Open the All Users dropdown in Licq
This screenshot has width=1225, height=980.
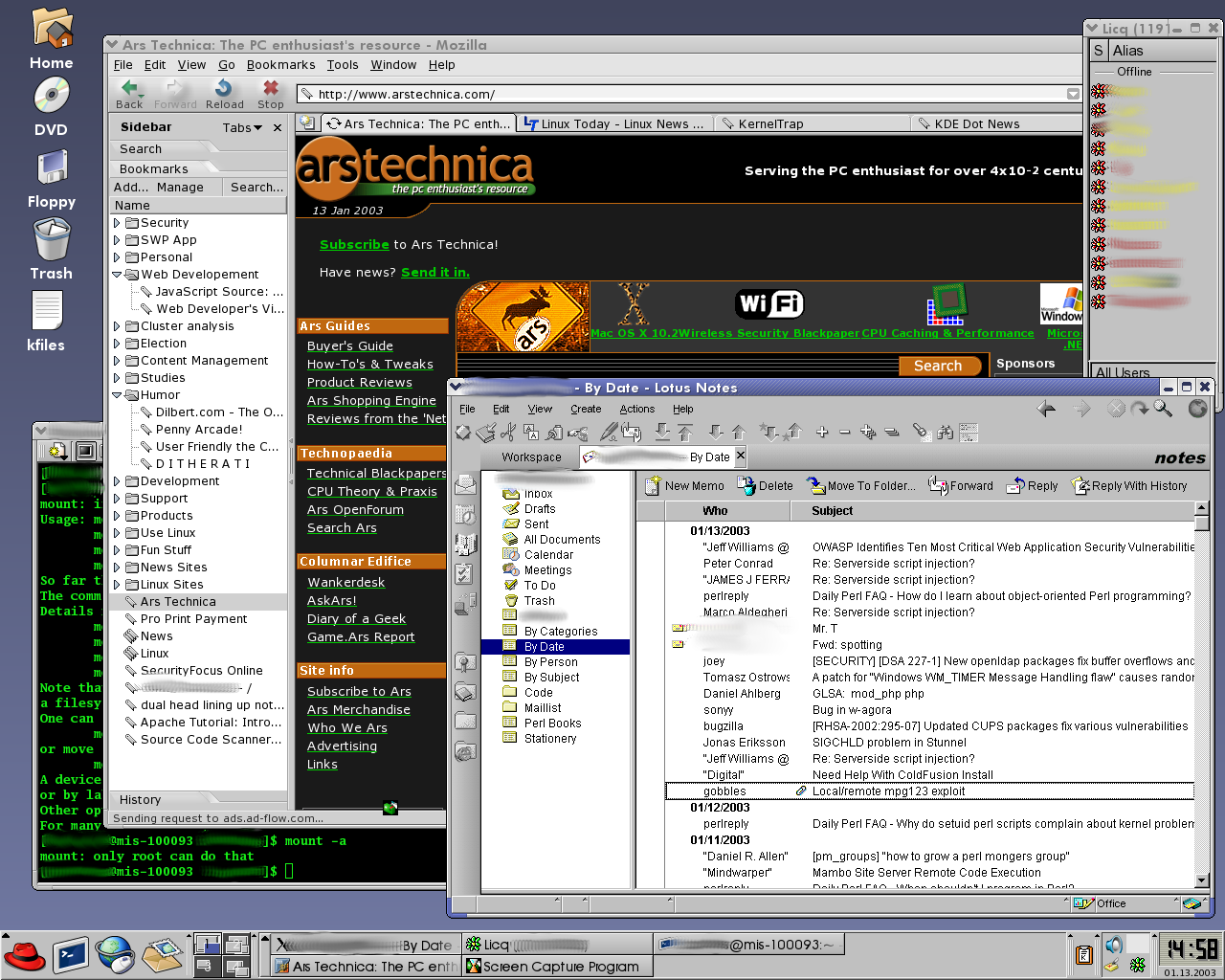tap(1153, 371)
